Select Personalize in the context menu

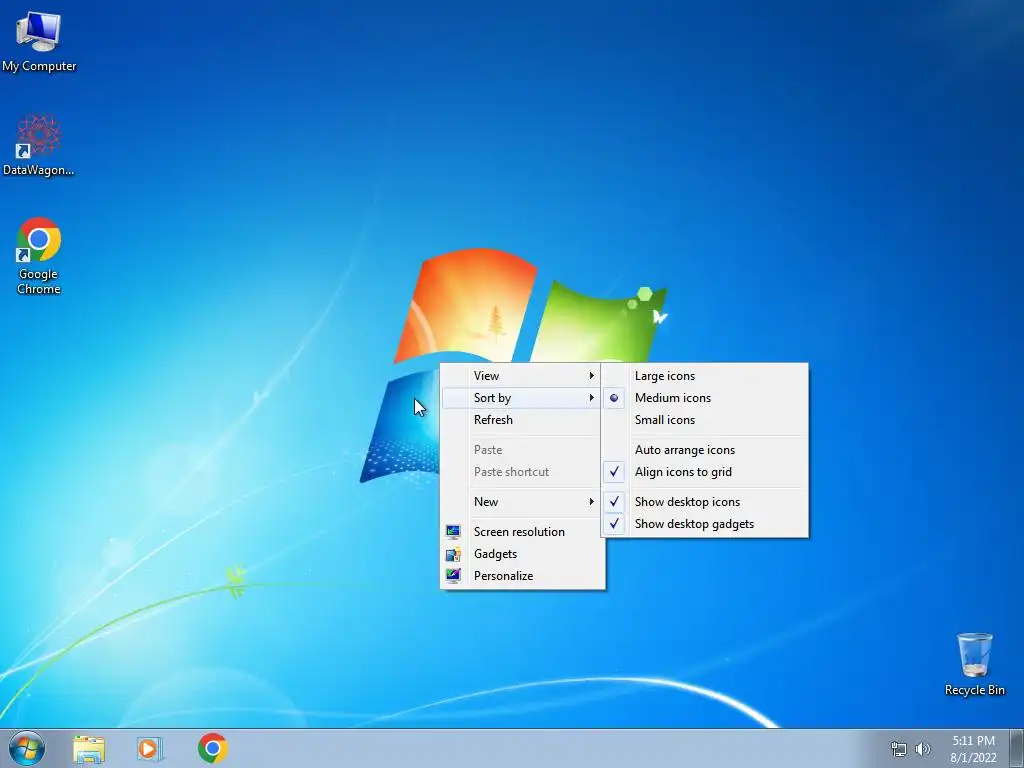(521, 576)
